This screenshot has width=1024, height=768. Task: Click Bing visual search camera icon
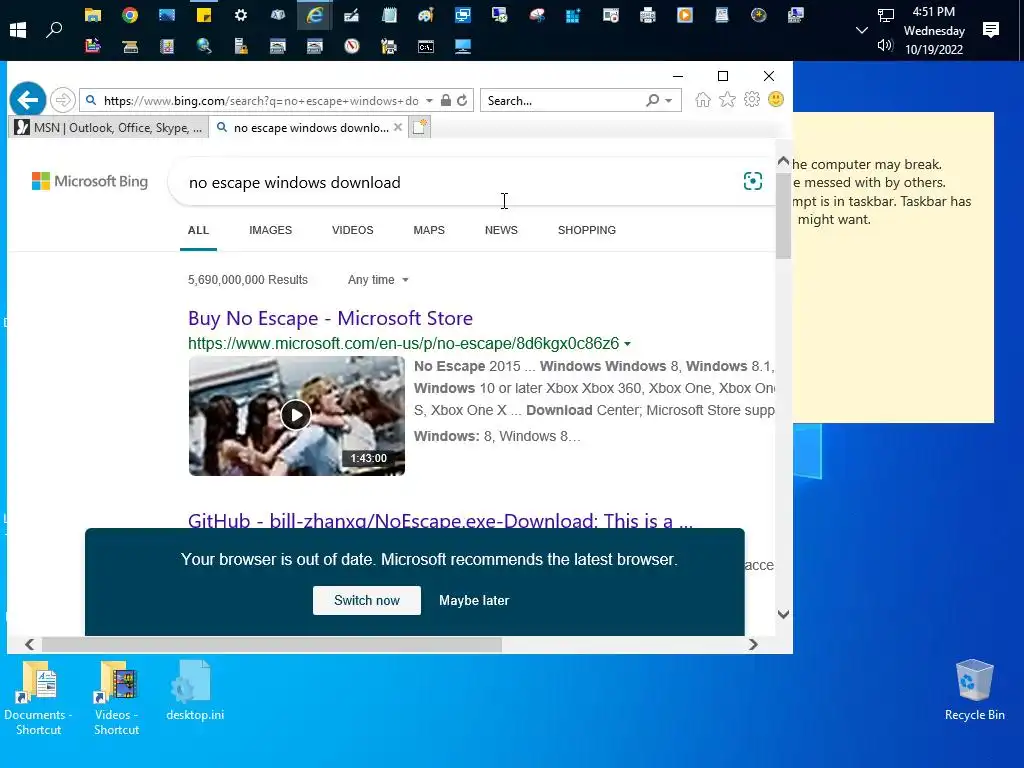tap(753, 181)
